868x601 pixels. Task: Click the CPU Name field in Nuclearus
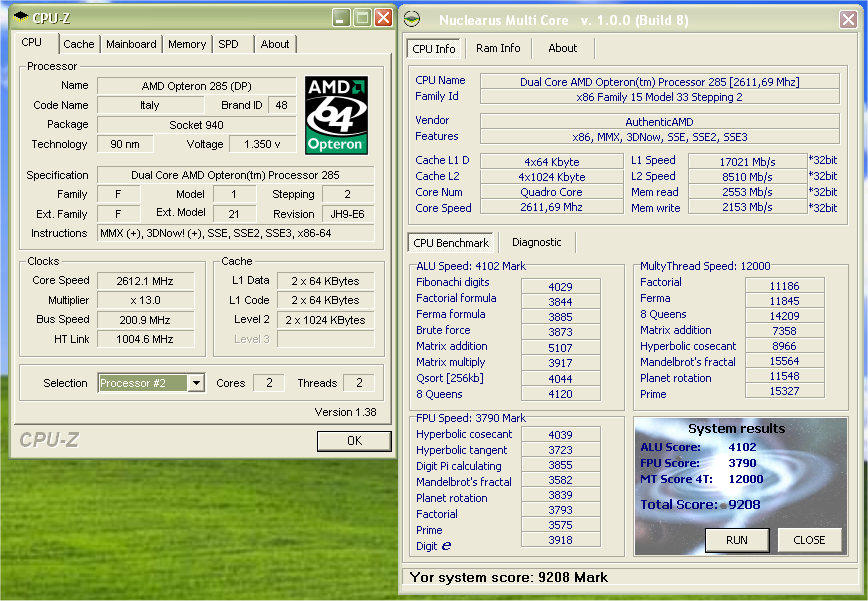(x=659, y=82)
